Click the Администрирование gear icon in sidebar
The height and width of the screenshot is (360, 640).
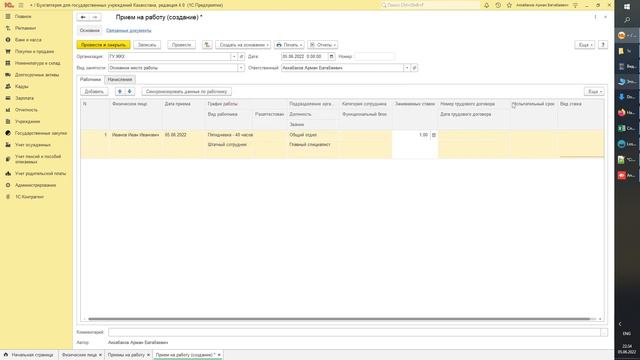pyautogui.click(x=8, y=185)
